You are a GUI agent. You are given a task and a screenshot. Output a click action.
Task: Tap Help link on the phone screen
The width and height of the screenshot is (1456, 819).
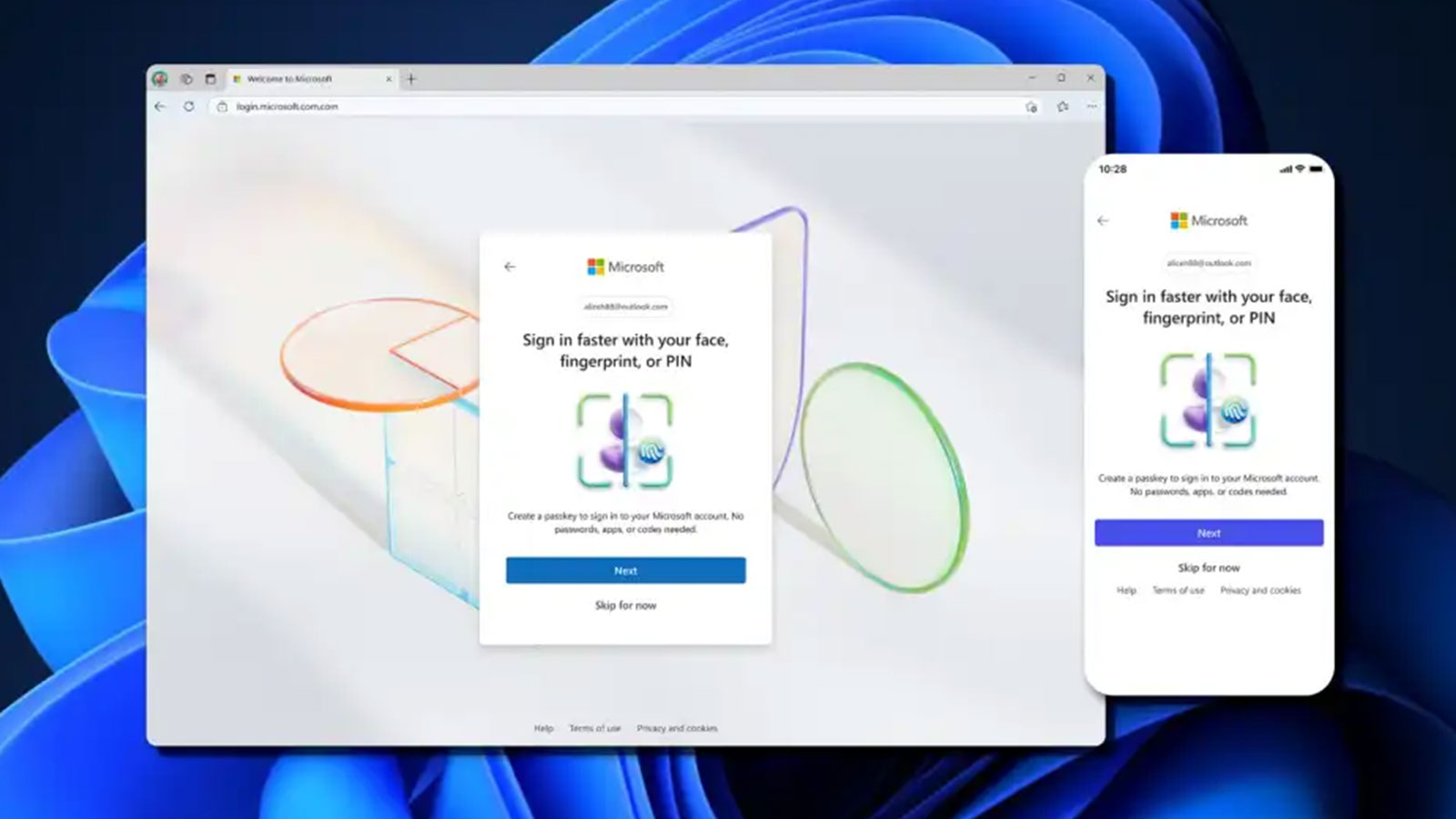1127,591
